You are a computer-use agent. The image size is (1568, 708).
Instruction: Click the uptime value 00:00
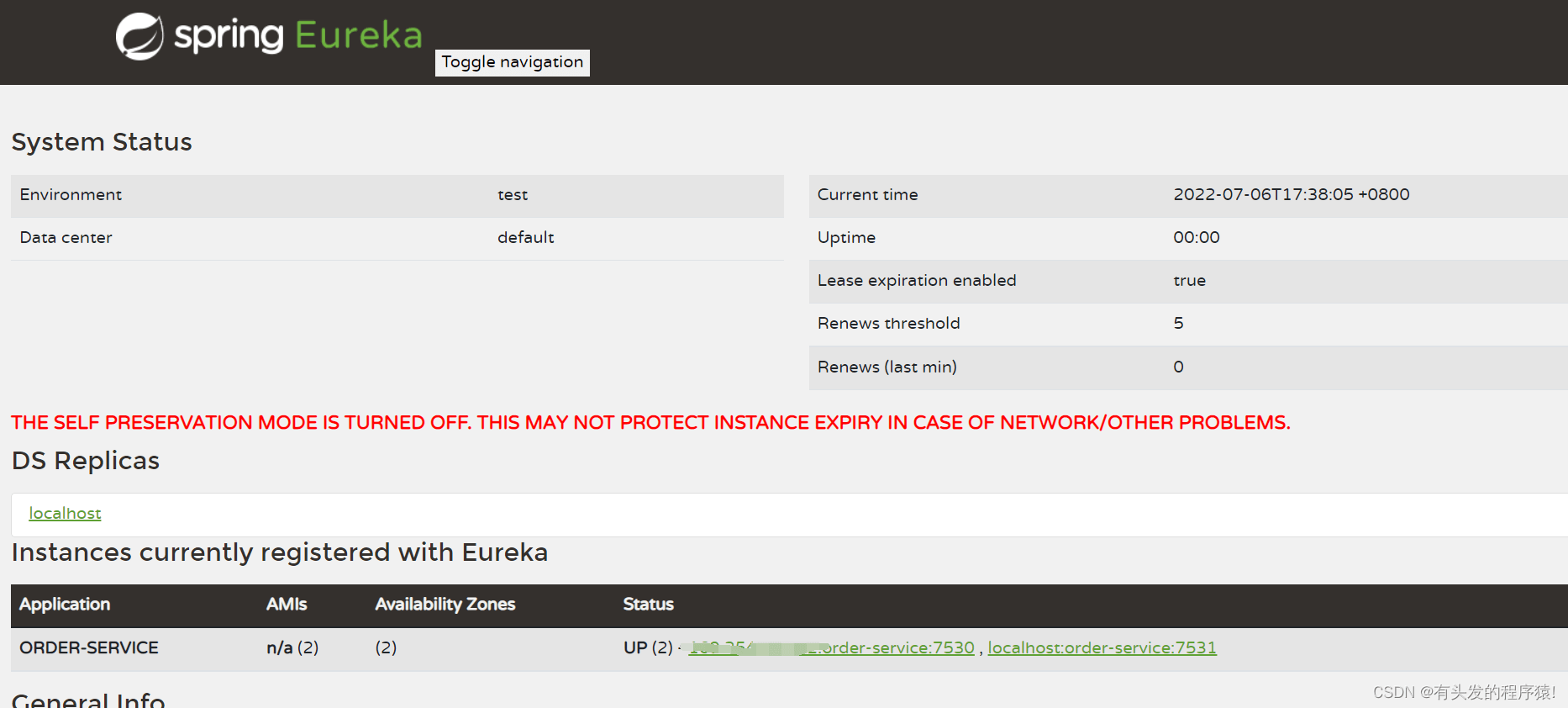point(1197,237)
